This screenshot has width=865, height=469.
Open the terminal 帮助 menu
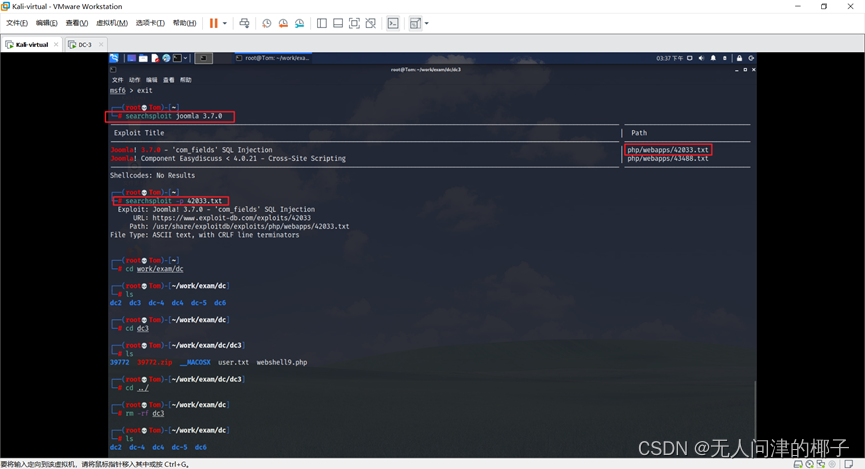pos(186,80)
